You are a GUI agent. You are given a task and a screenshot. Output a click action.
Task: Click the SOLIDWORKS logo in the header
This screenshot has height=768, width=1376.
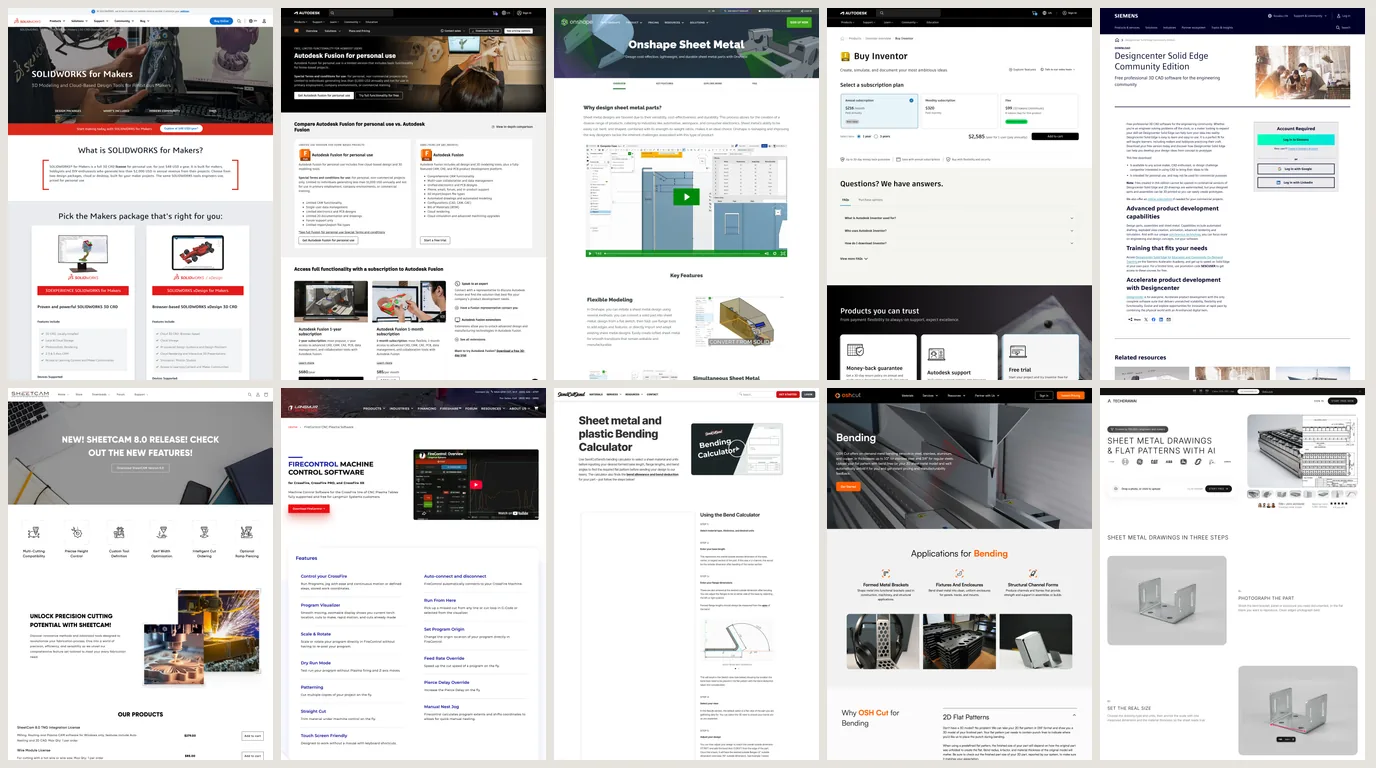pos(27,21)
